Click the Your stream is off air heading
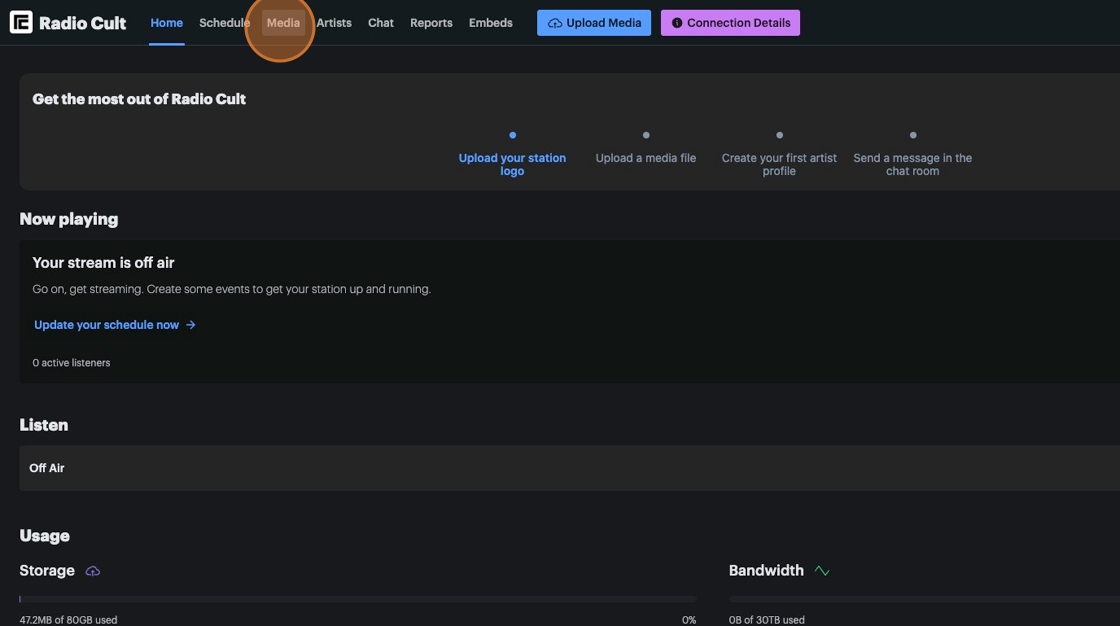 coord(104,263)
